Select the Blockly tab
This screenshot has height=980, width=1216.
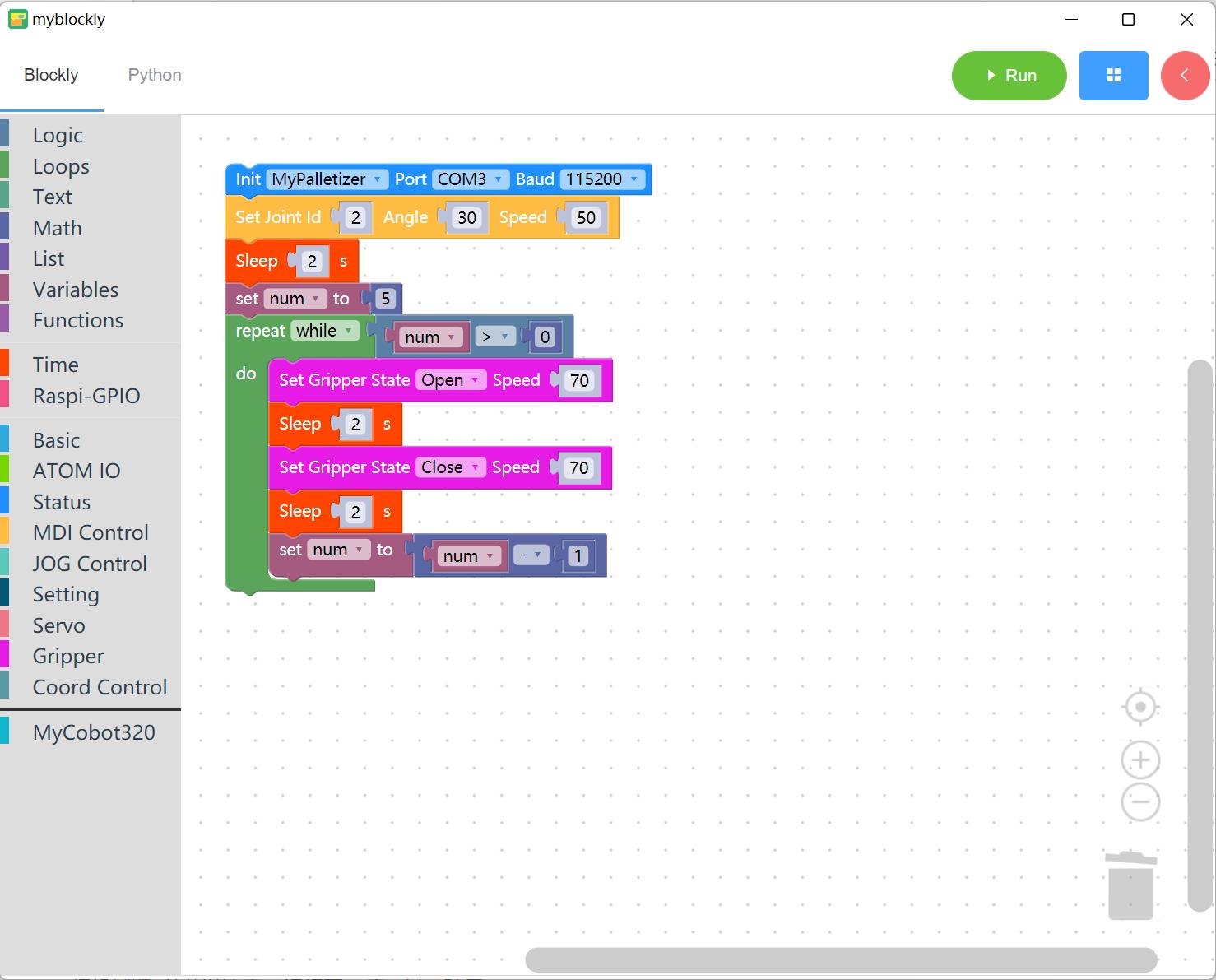click(x=51, y=75)
